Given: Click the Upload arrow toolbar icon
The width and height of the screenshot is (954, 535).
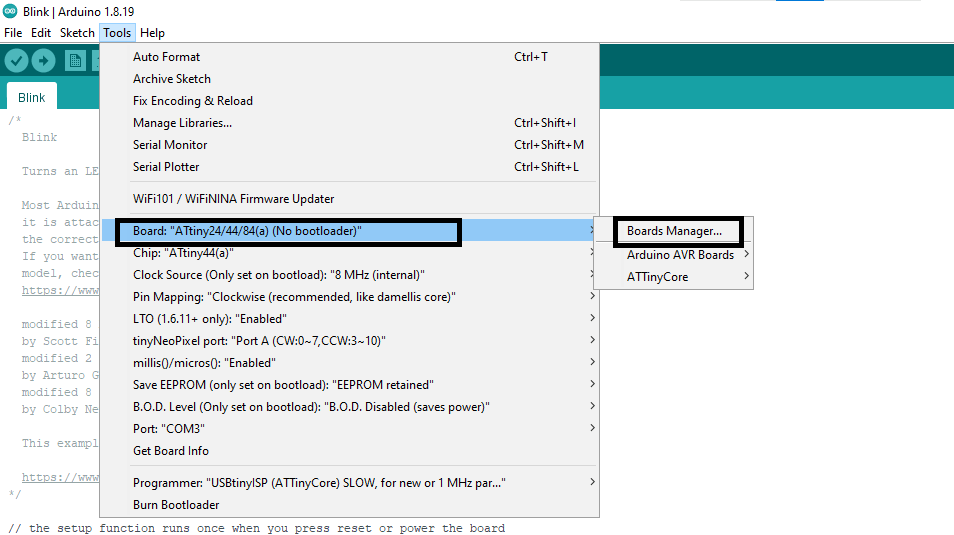Looking at the screenshot, I should click(x=43, y=60).
